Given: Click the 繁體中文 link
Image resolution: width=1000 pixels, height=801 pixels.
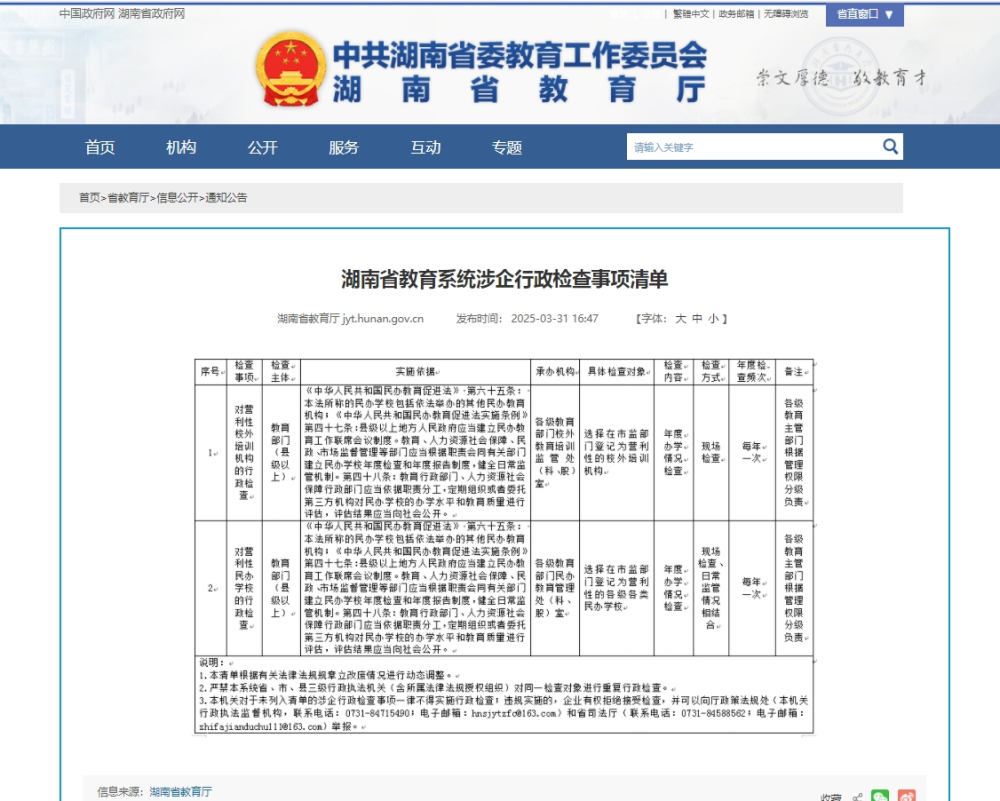Looking at the screenshot, I should 691,14.
